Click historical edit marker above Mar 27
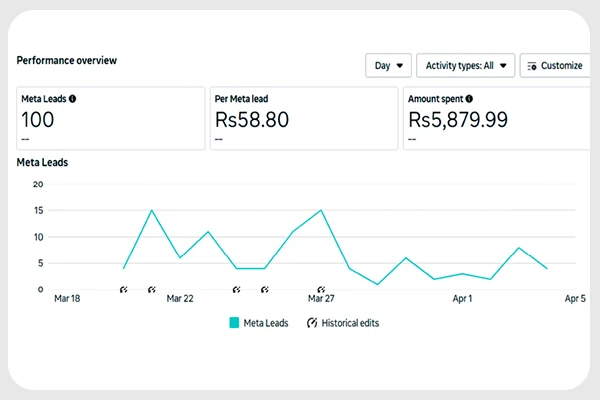Image resolution: width=600 pixels, height=400 pixels. (321, 289)
